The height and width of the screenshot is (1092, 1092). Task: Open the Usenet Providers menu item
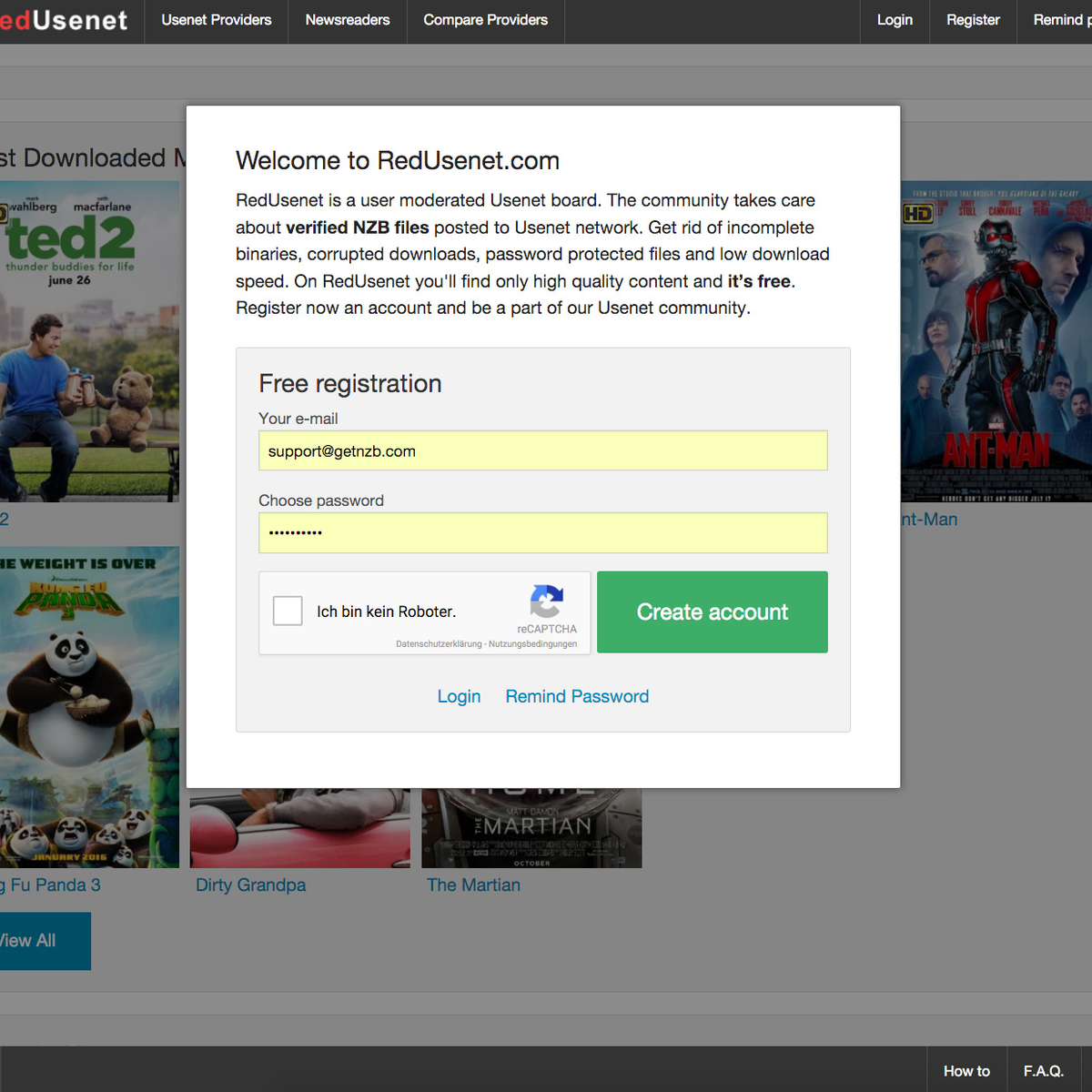click(215, 20)
